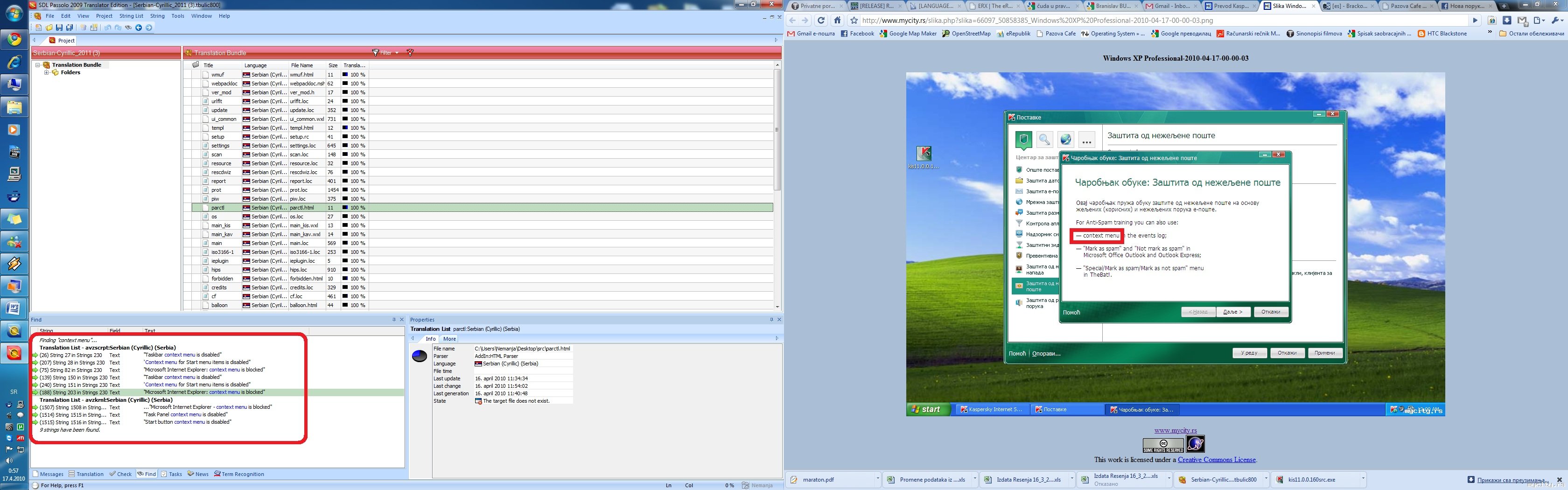Click the Windows XP screenshot image in Chrome
Viewport: 1568px width, 490px height.
tap(1176, 244)
